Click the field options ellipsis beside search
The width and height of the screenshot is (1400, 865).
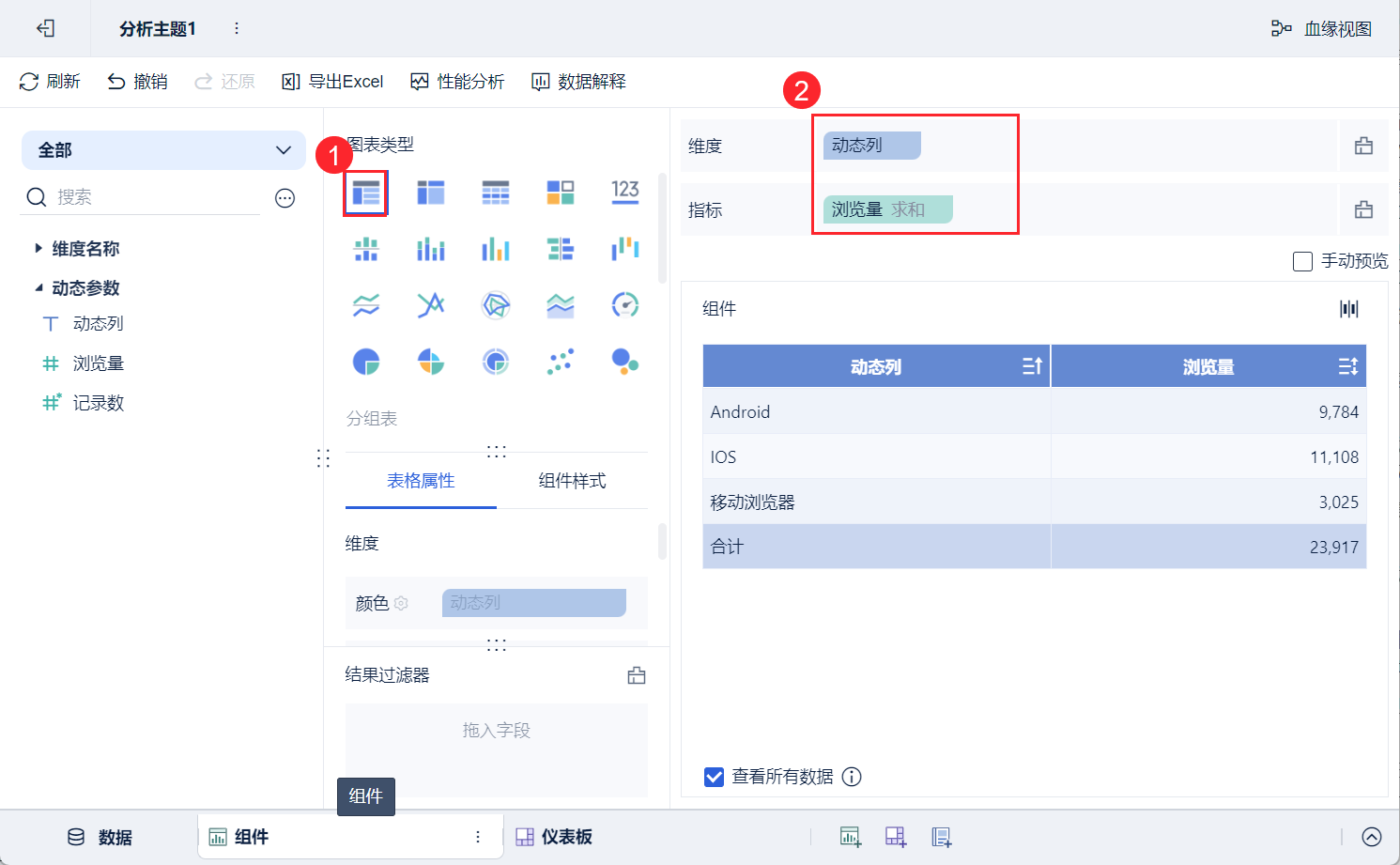(285, 197)
